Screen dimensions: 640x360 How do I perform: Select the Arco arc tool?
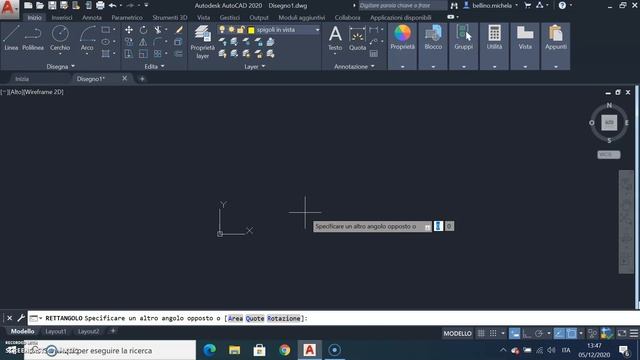click(87, 38)
